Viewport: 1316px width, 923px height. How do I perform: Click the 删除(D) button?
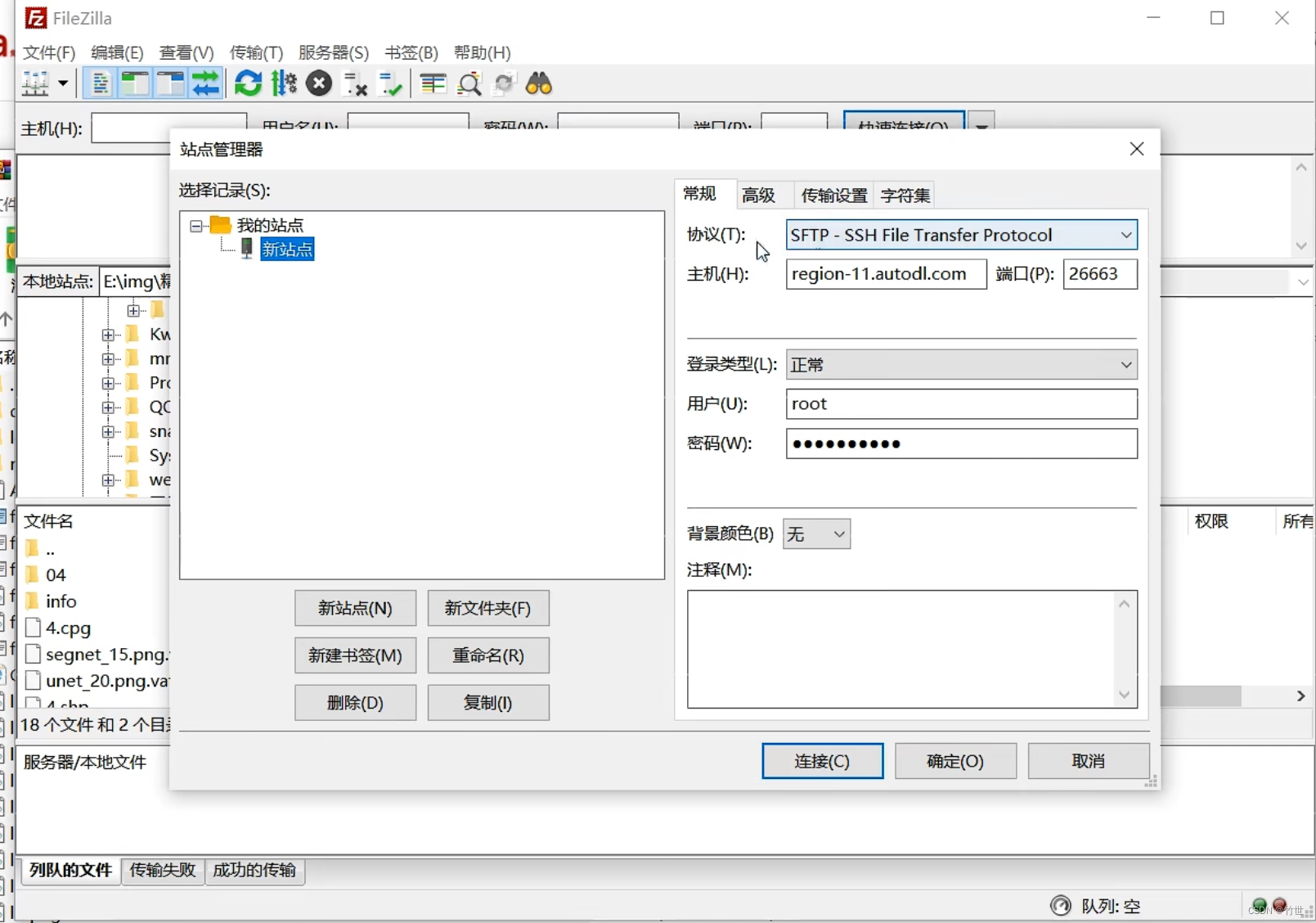[x=355, y=703]
